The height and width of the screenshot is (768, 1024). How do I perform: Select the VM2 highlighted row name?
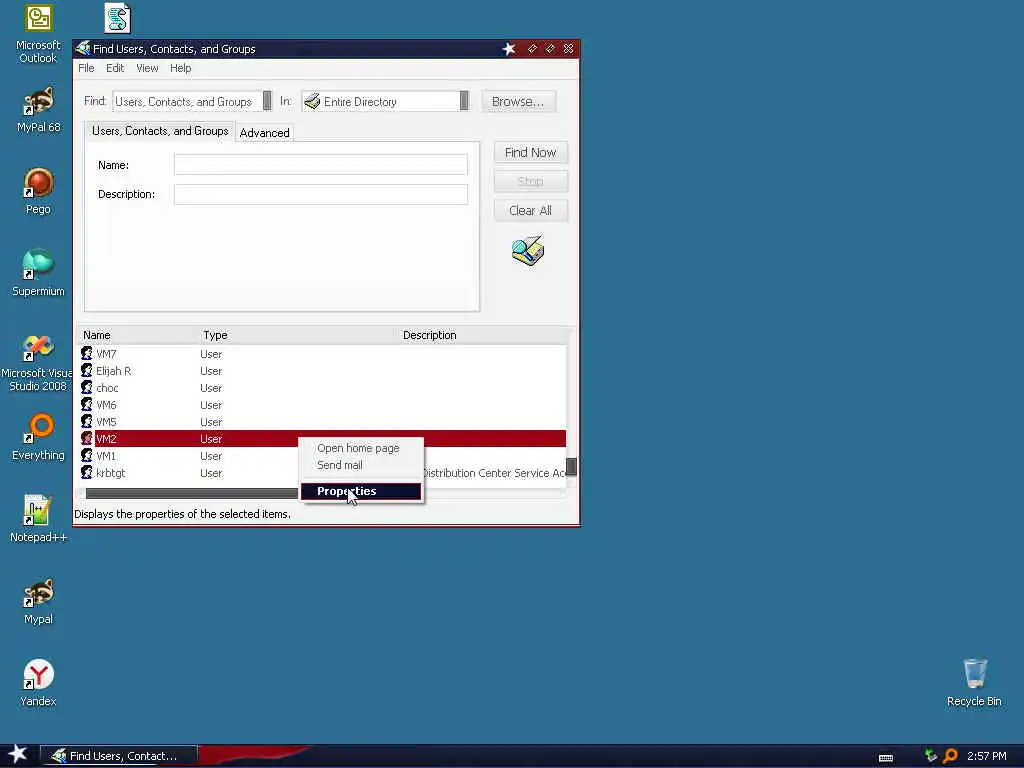tap(106, 439)
